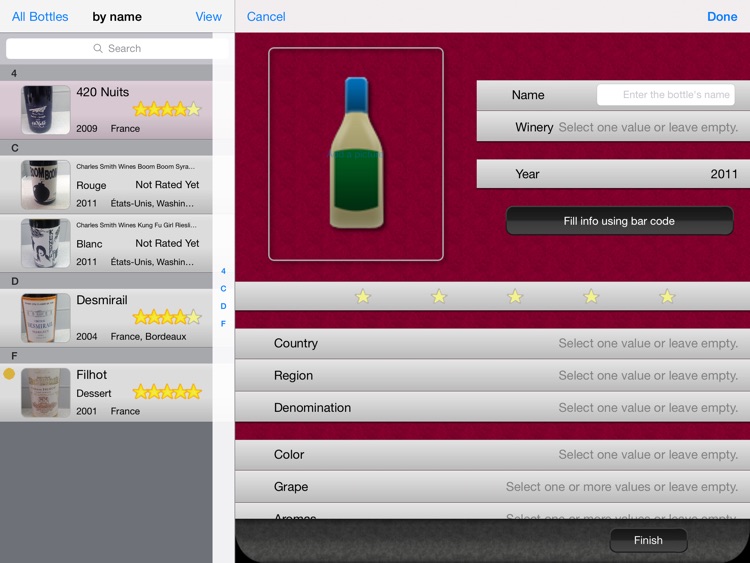The height and width of the screenshot is (563, 750).
Task: Tap the All Bottles back link
Action: (x=40, y=17)
